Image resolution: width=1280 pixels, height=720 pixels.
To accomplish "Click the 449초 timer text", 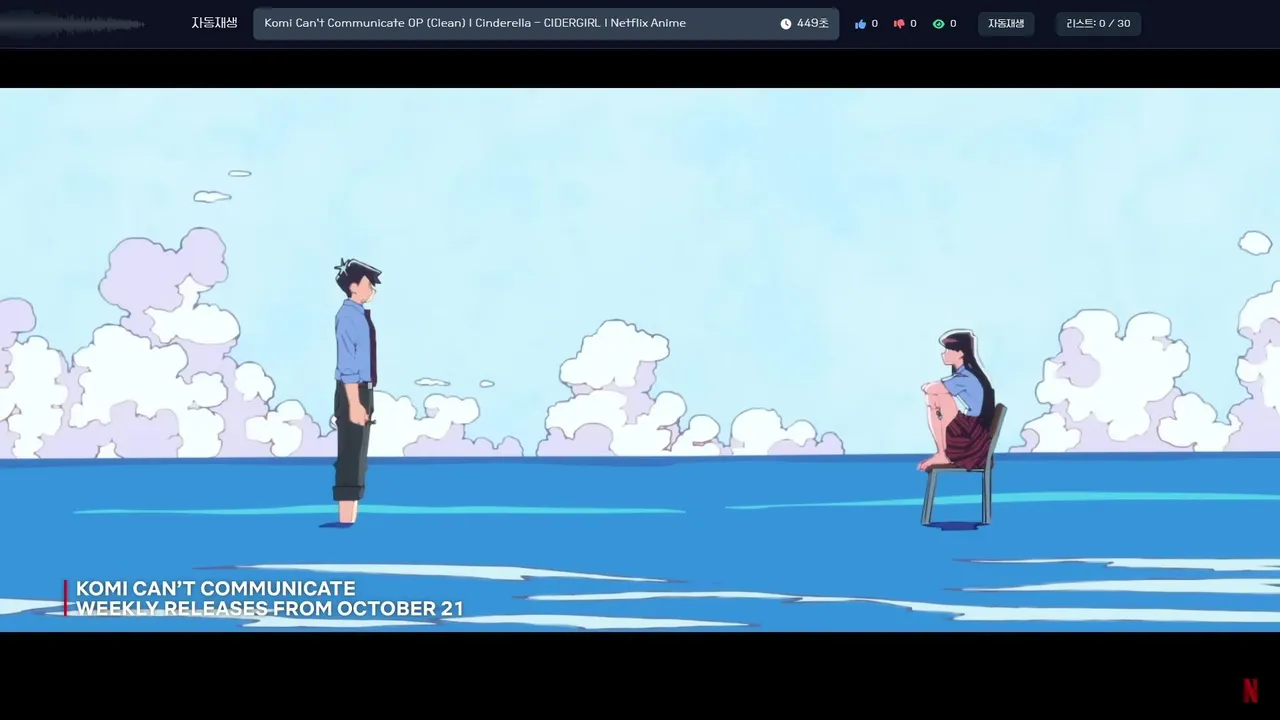I will (x=813, y=24).
